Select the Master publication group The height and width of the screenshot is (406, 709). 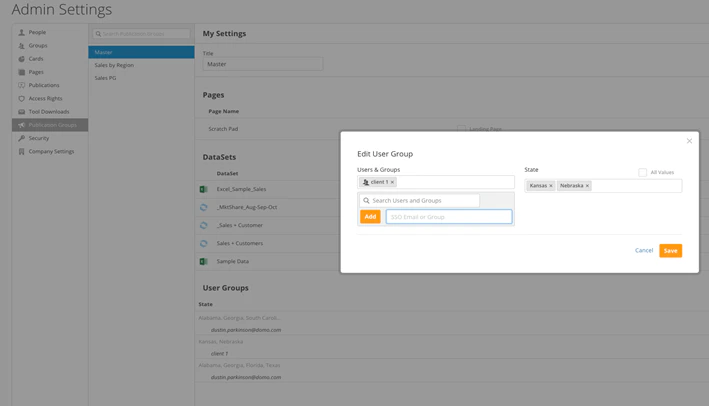click(x=141, y=52)
